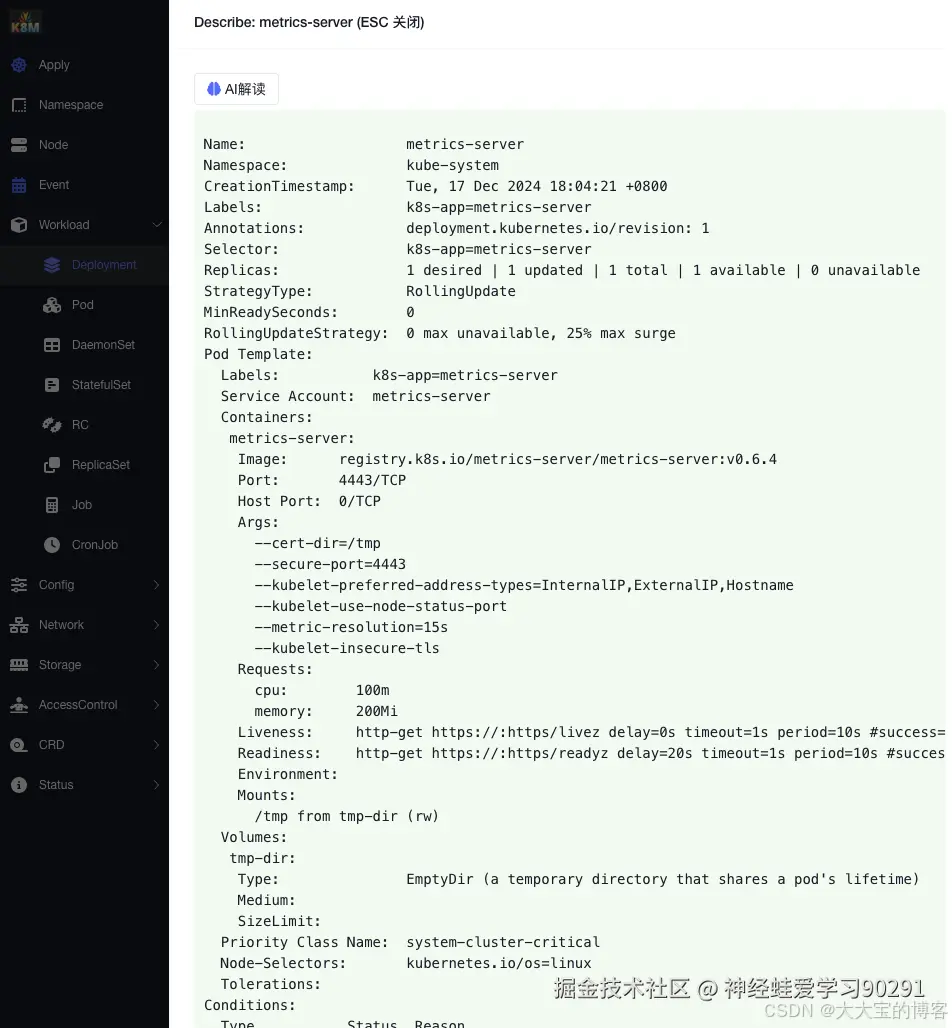The height and width of the screenshot is (1028, 952).
Task: Select CronJob menu entry
Action: coord(95,545)
